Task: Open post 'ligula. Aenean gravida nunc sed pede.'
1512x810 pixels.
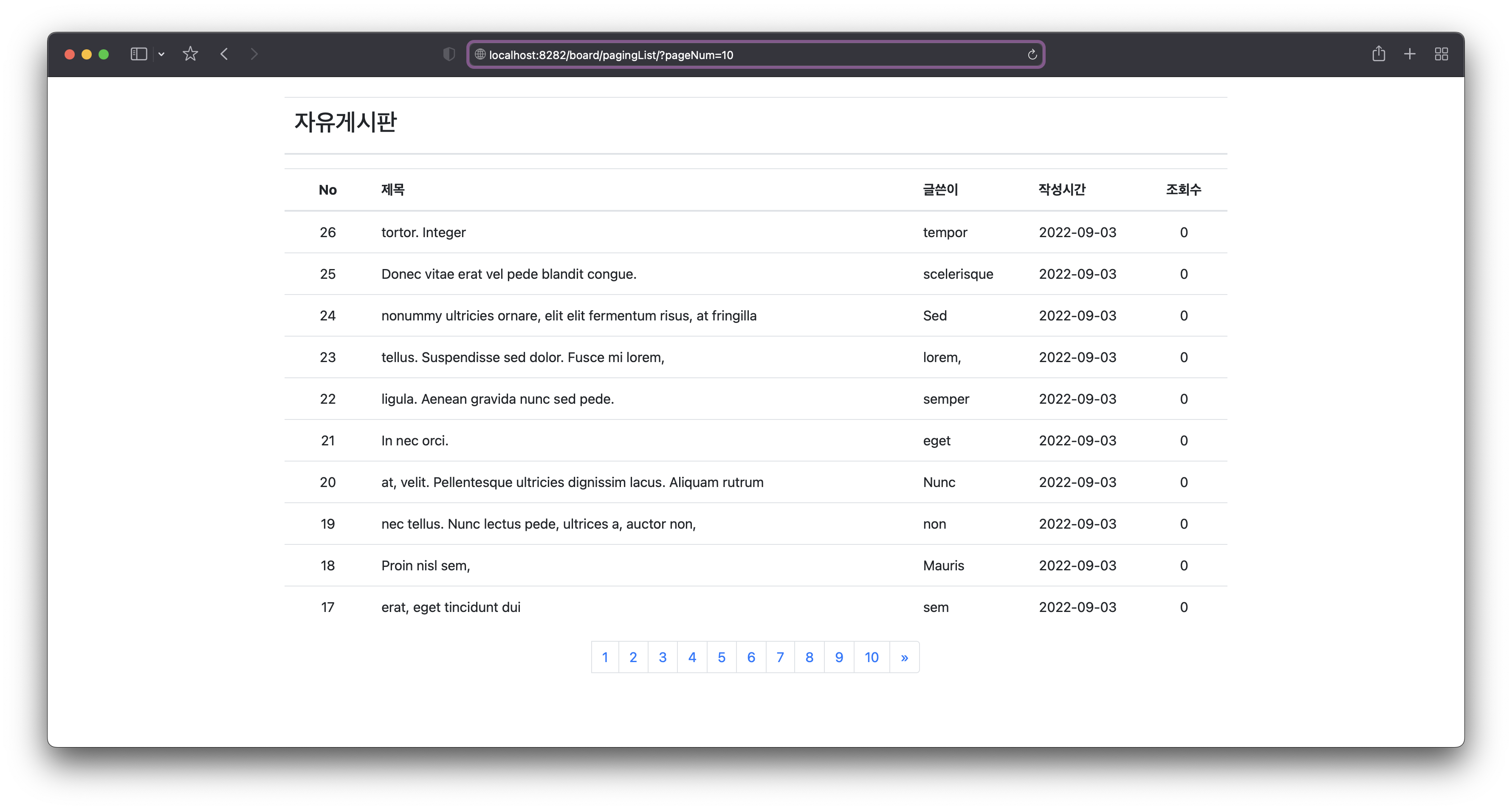Action: [498, 399]
